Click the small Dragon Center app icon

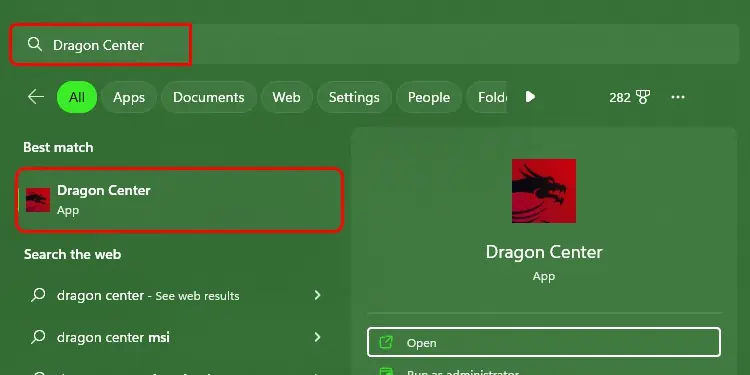(x=38, y=200)
